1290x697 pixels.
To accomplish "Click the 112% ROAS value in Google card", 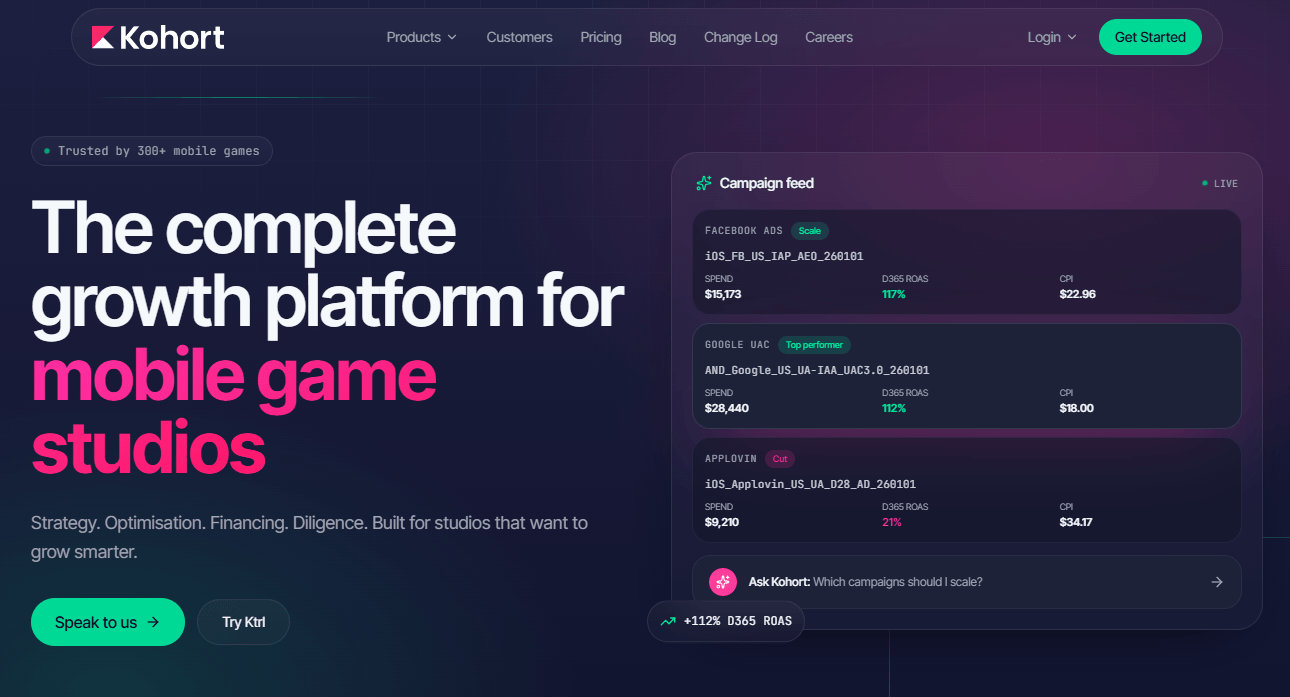I will [894, 408].
